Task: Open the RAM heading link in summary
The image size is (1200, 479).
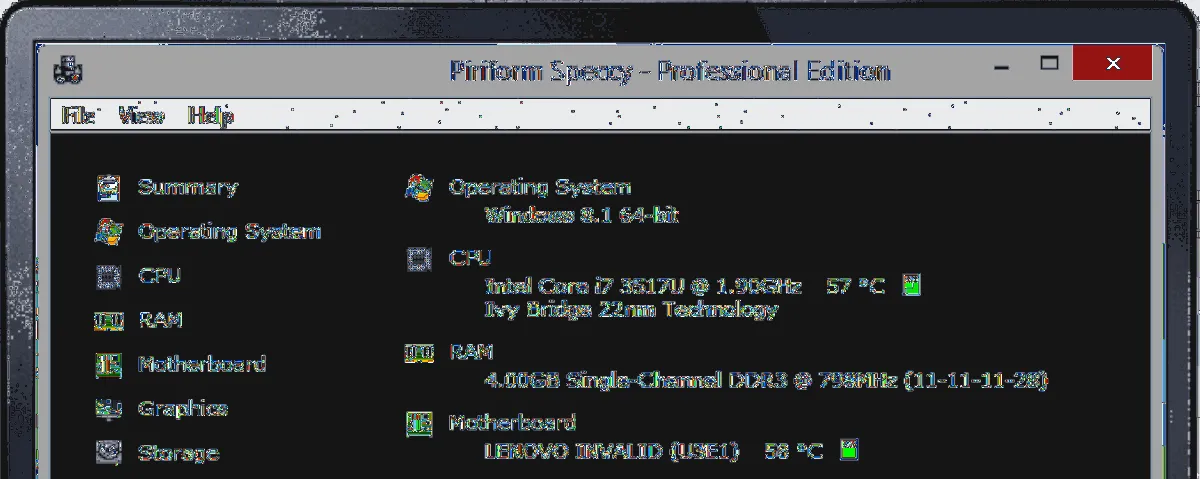Action: pos(471,352)
